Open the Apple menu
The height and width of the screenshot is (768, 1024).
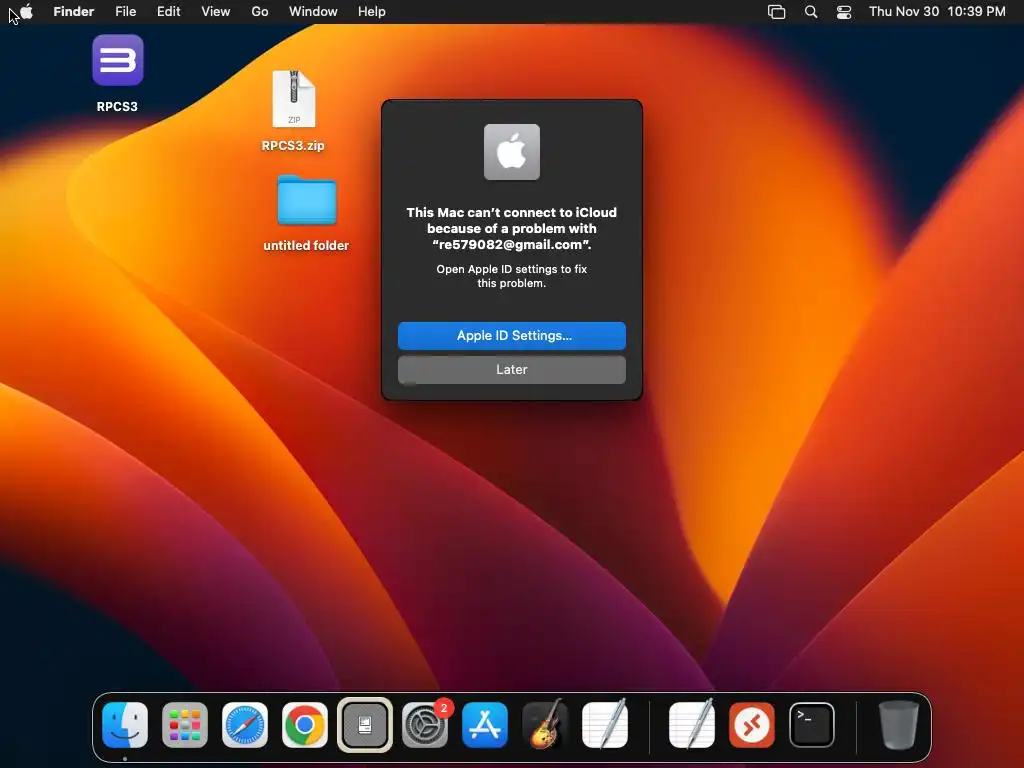27,12
